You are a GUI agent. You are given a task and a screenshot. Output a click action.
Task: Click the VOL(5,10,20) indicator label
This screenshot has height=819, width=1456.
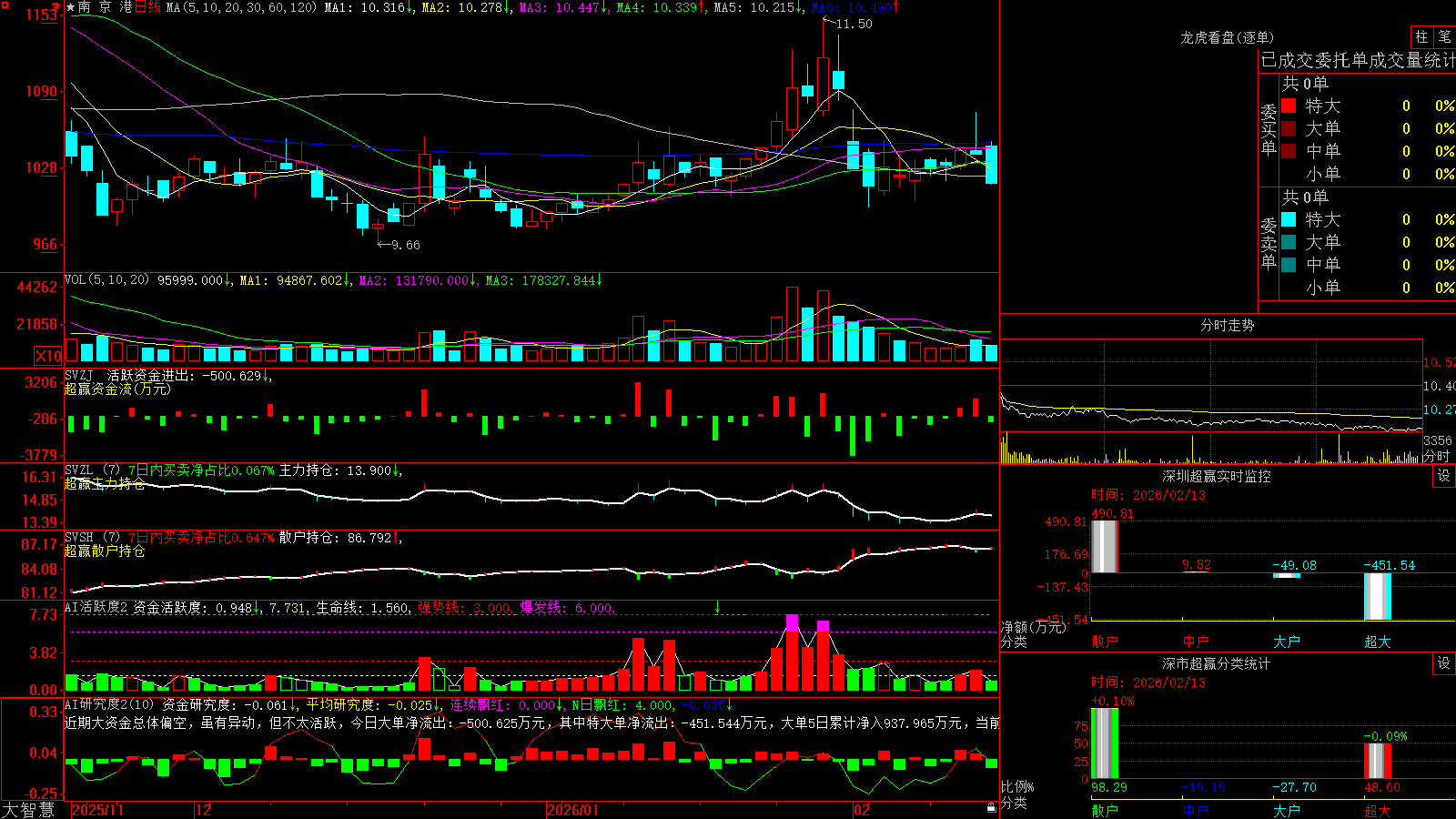point(106,280)
